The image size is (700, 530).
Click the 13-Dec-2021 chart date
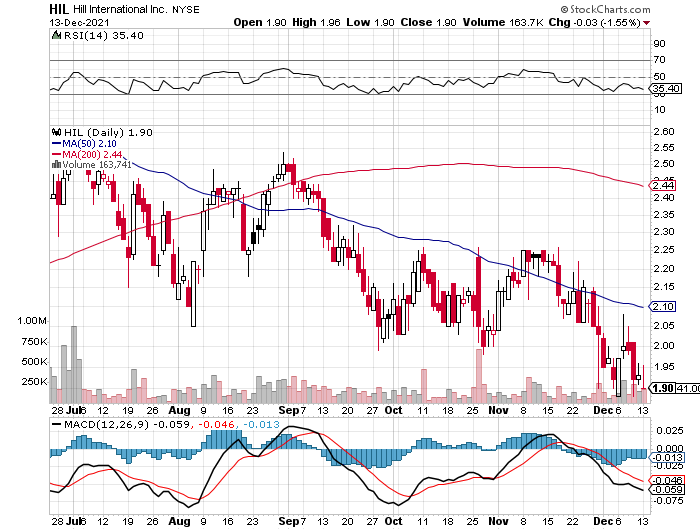click(79, 23)
